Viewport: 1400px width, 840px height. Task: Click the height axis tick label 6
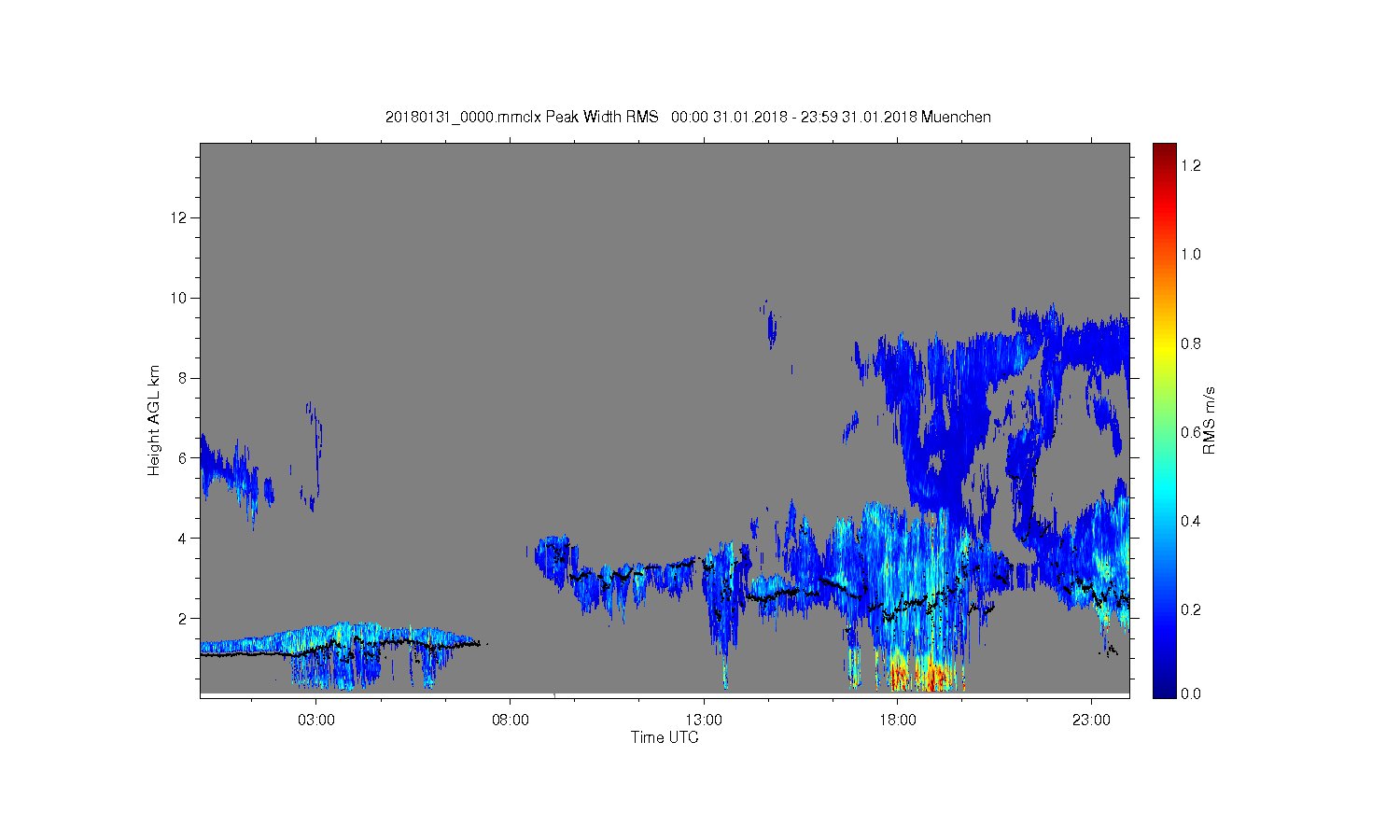coord(183,458)
